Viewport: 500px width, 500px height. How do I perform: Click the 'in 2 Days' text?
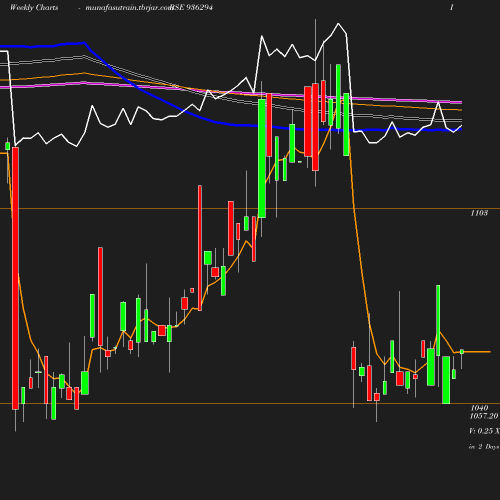[484, 447]
